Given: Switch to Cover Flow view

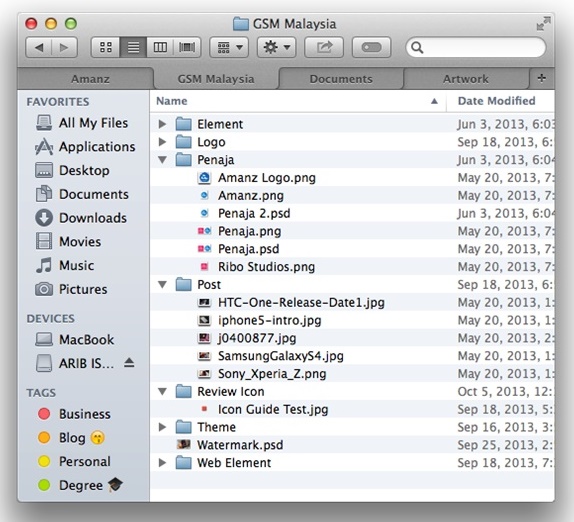Looking at the screenshot, I should point(187,47).
